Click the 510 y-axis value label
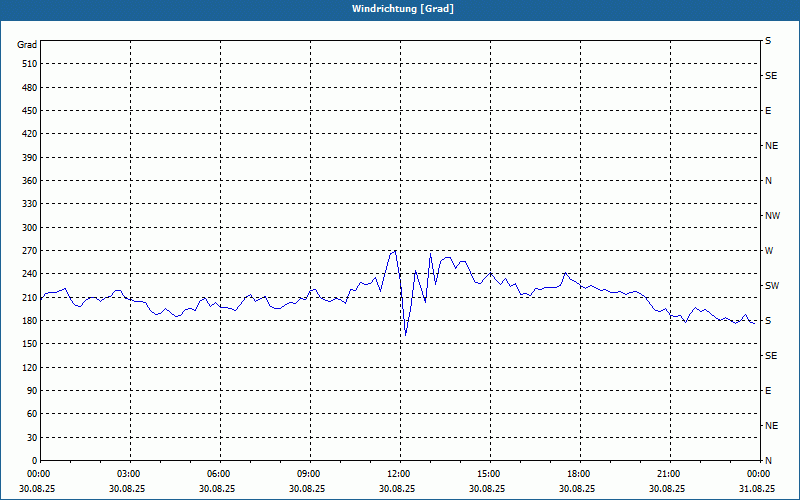 pyautogui.click(x=30, y=64)
